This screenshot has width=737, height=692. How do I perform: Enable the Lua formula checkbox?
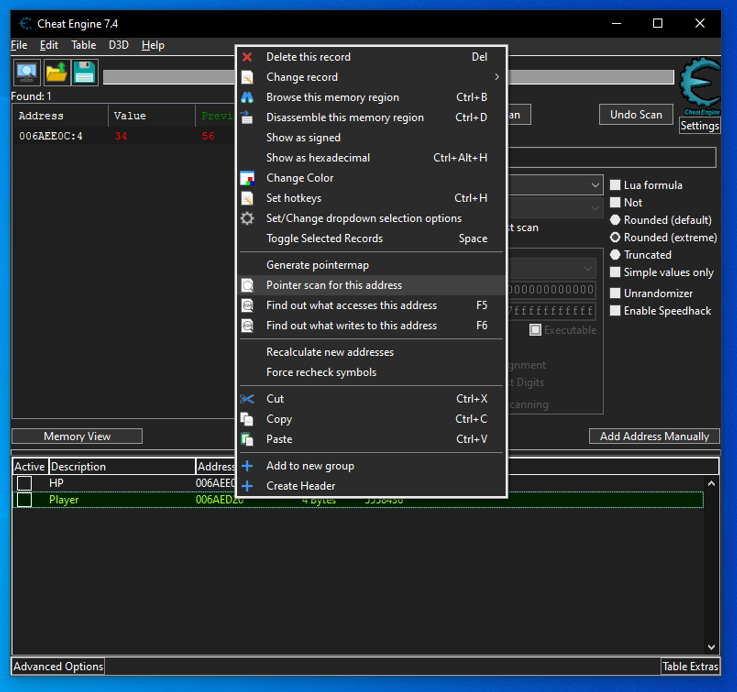click(616, 185)
